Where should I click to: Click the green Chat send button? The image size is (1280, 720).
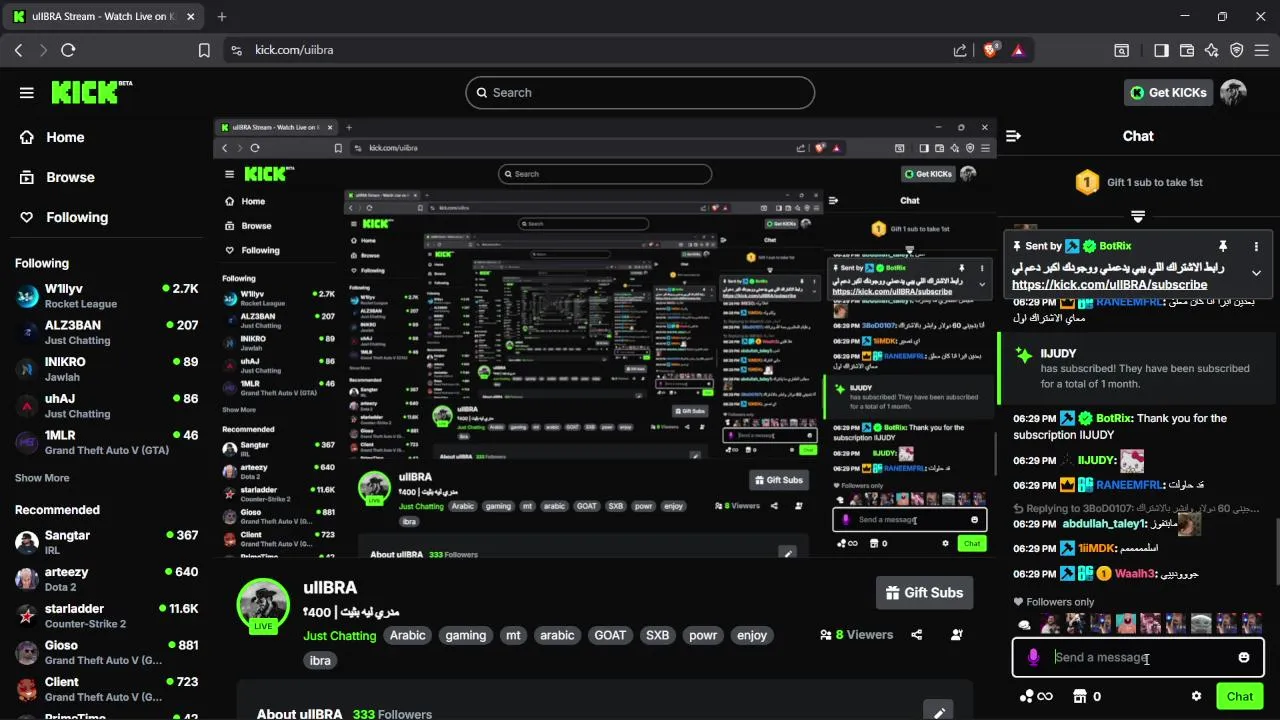coord(1240,696)
